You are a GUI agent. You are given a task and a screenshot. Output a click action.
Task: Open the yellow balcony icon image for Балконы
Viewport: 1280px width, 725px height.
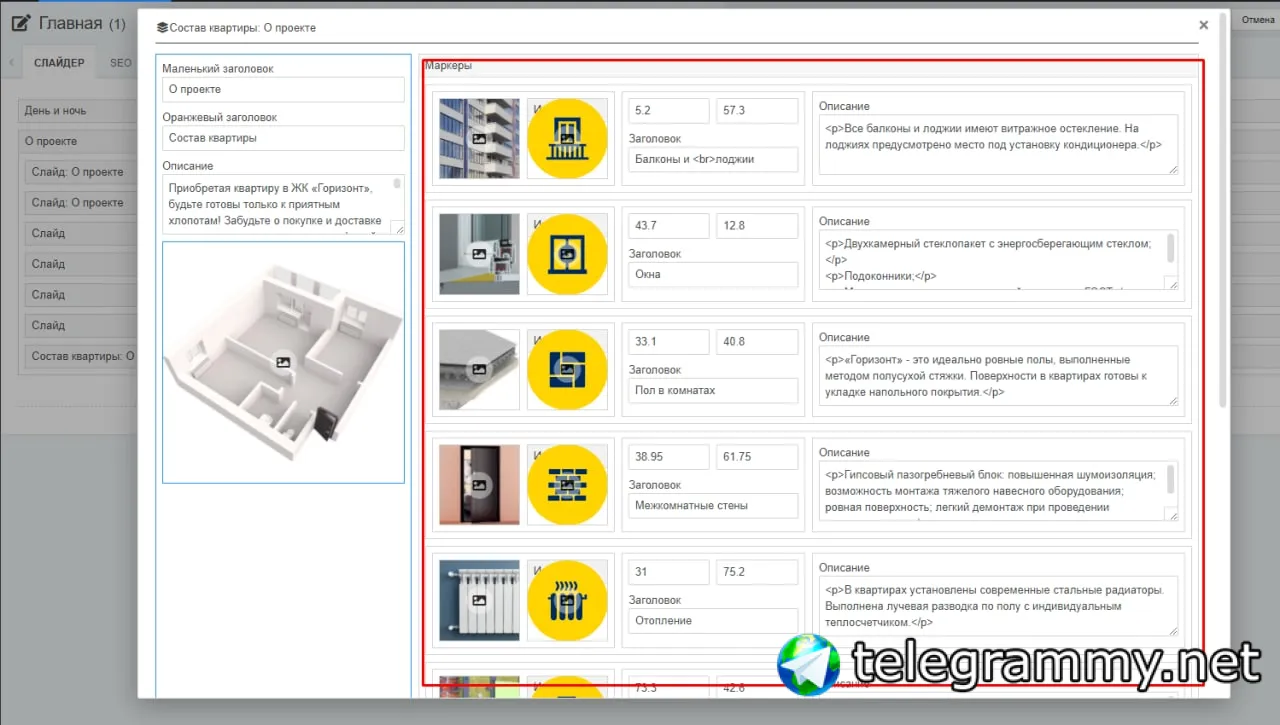pos(567,139)
